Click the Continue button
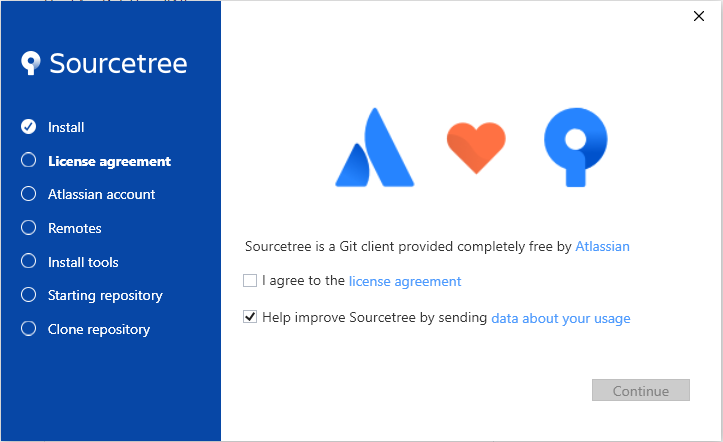This screenshot has height=442, width=723. [x=640, y=390]
